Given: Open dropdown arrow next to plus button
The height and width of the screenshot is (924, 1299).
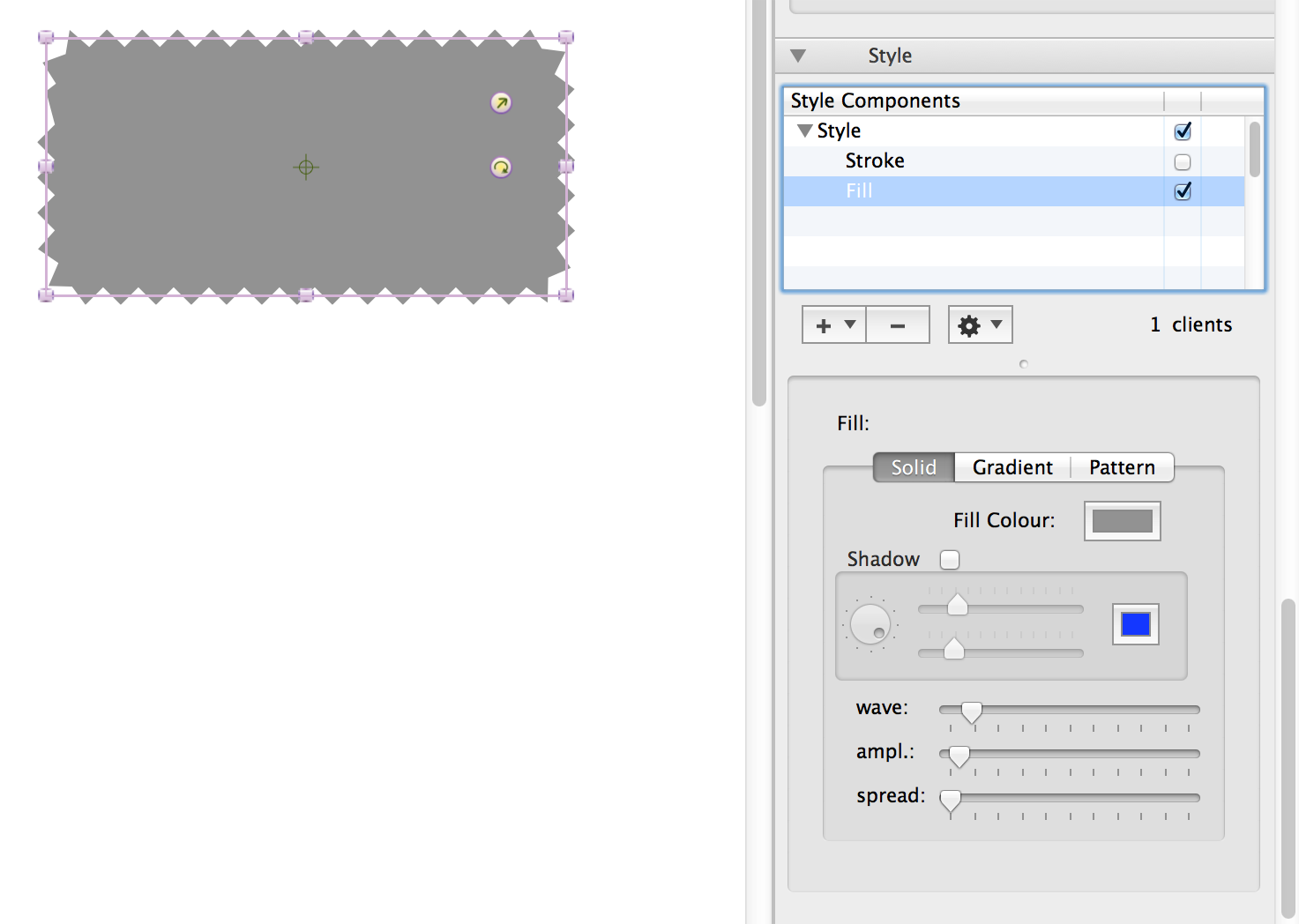Looking at the screenshot, I should point(850,324).
